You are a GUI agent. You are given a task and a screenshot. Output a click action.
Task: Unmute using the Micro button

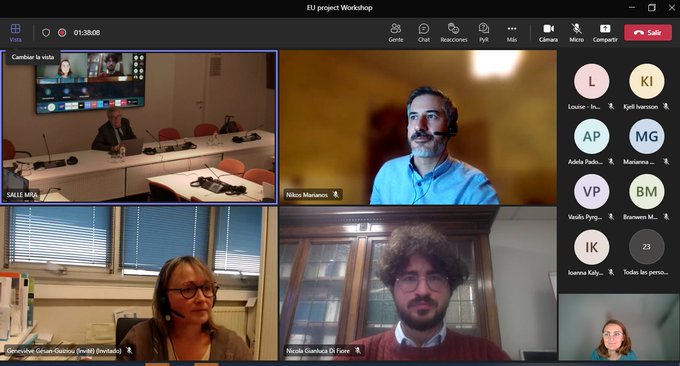point(576,33)
